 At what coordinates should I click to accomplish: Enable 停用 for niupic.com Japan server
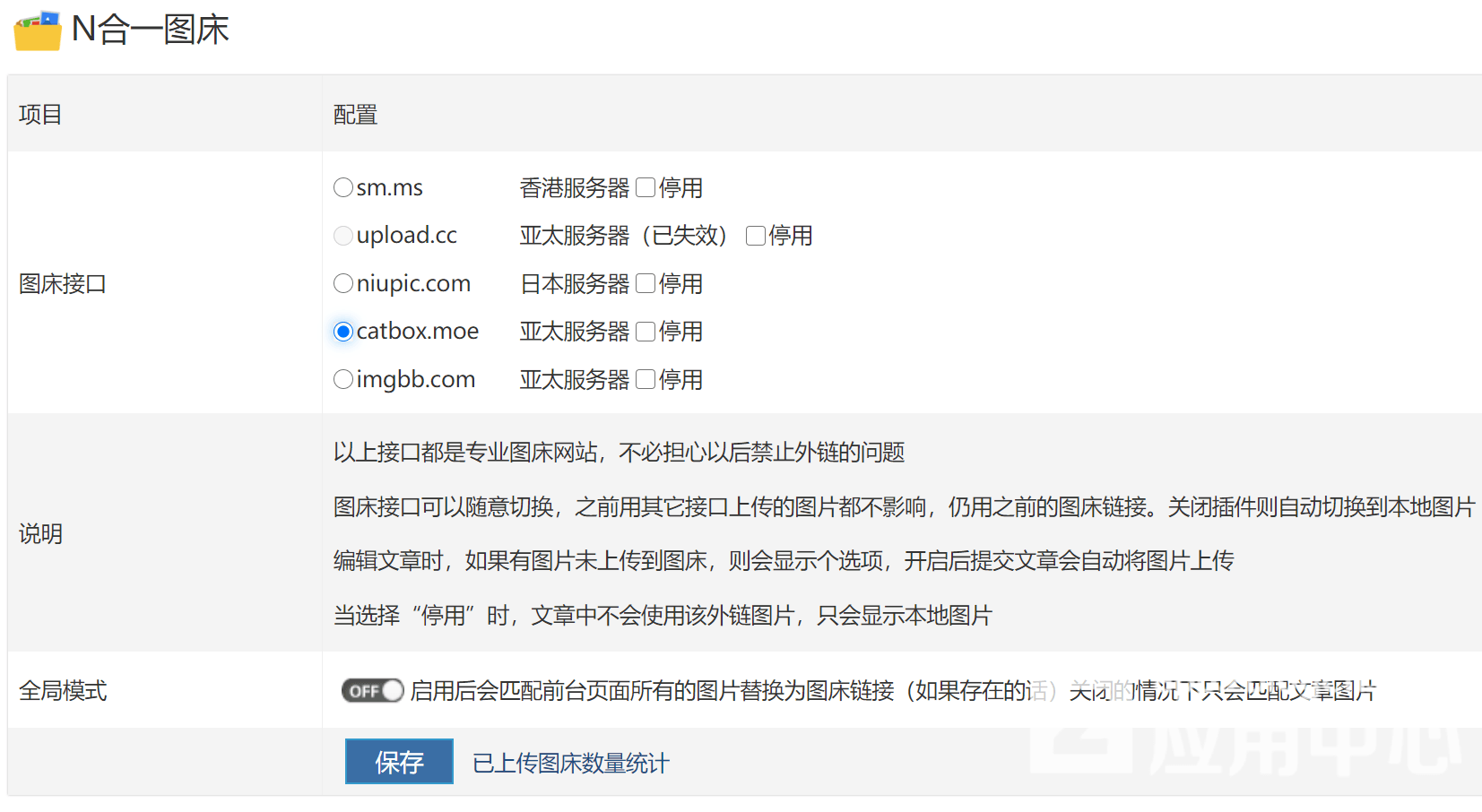(x=646, y=284)
